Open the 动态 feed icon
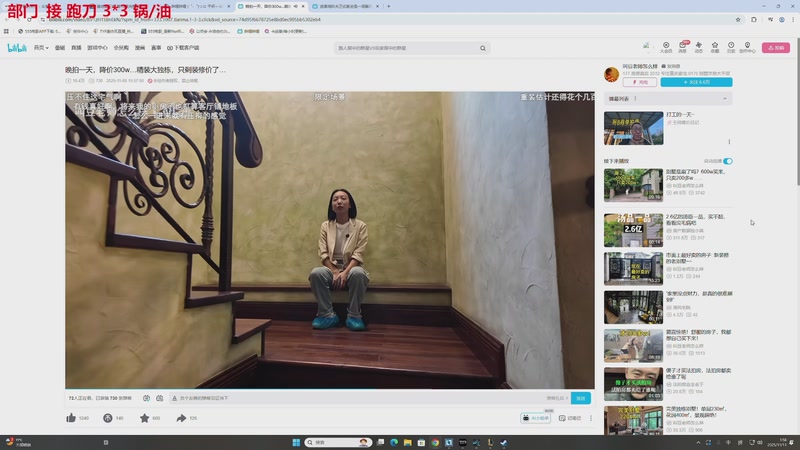Image resolution: width=800 pixels, height=450 pixels. pos(698,47)
